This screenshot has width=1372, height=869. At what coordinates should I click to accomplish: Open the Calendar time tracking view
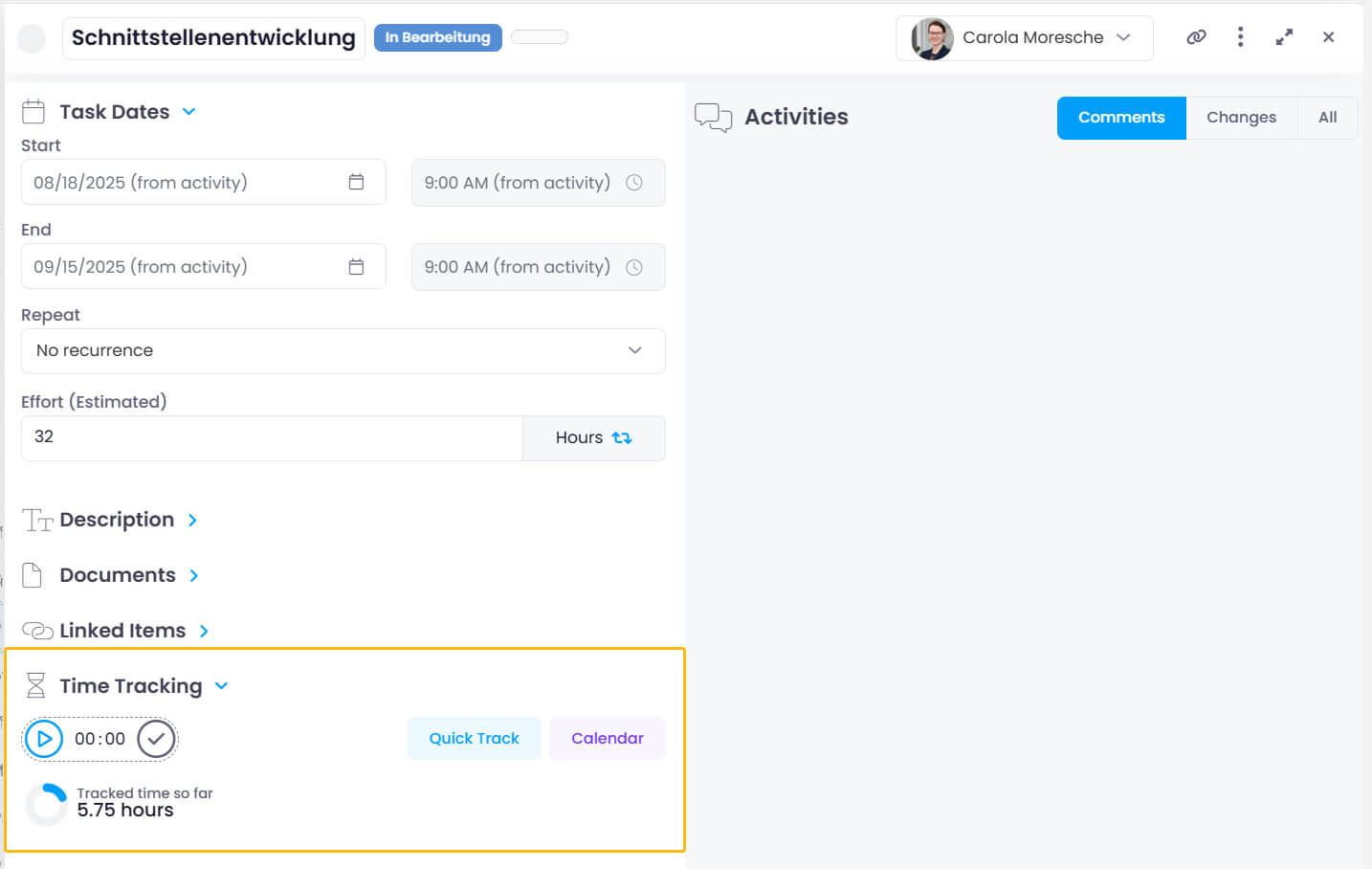(607, 738)
